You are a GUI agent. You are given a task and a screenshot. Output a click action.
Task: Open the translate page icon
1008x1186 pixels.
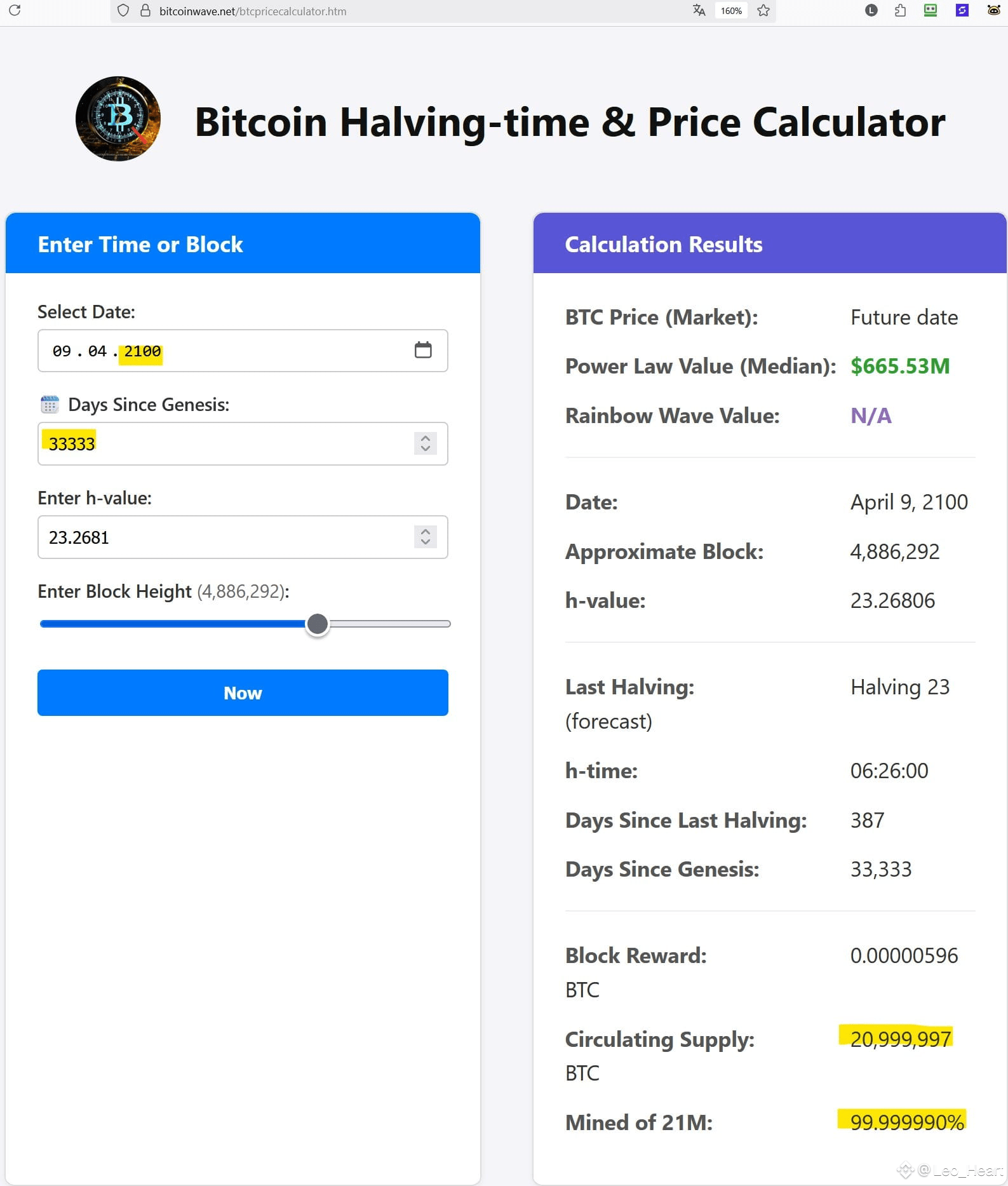(x=699, y=10)
